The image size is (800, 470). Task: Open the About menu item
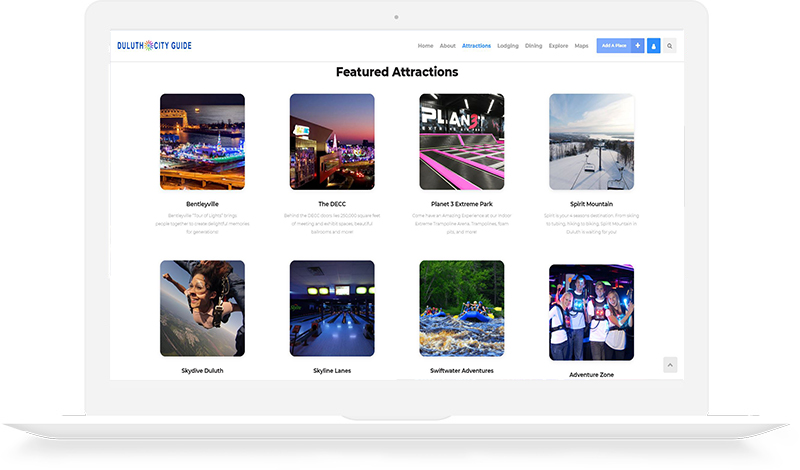447,46
